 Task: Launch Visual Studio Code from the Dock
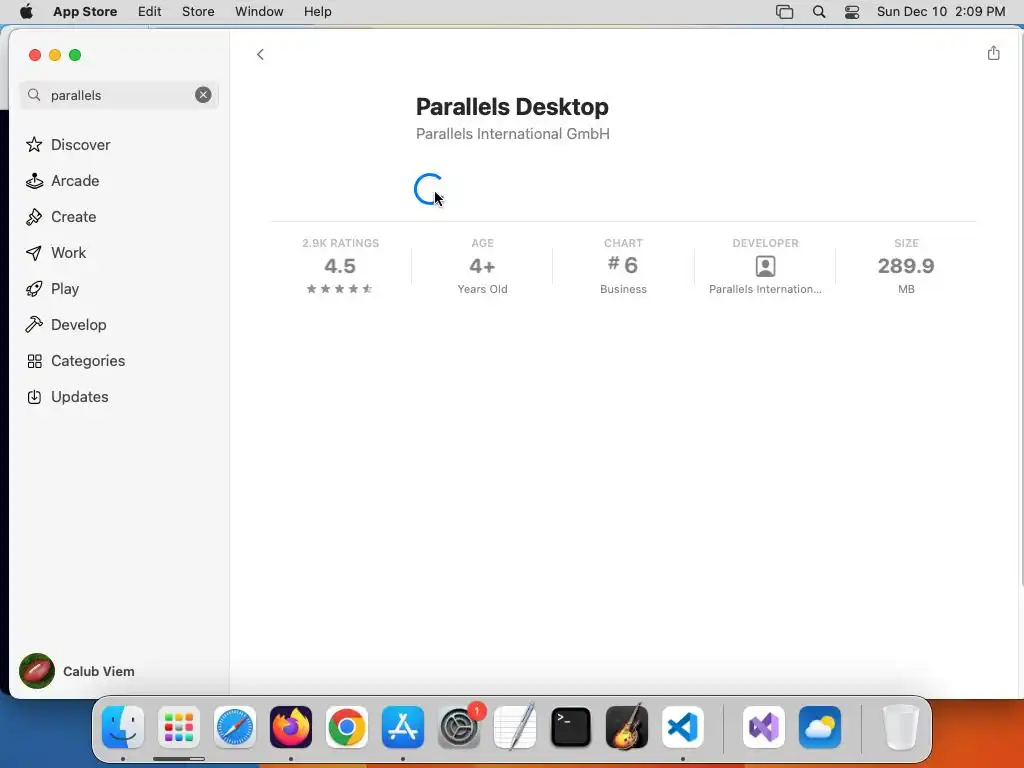point(682,727)
